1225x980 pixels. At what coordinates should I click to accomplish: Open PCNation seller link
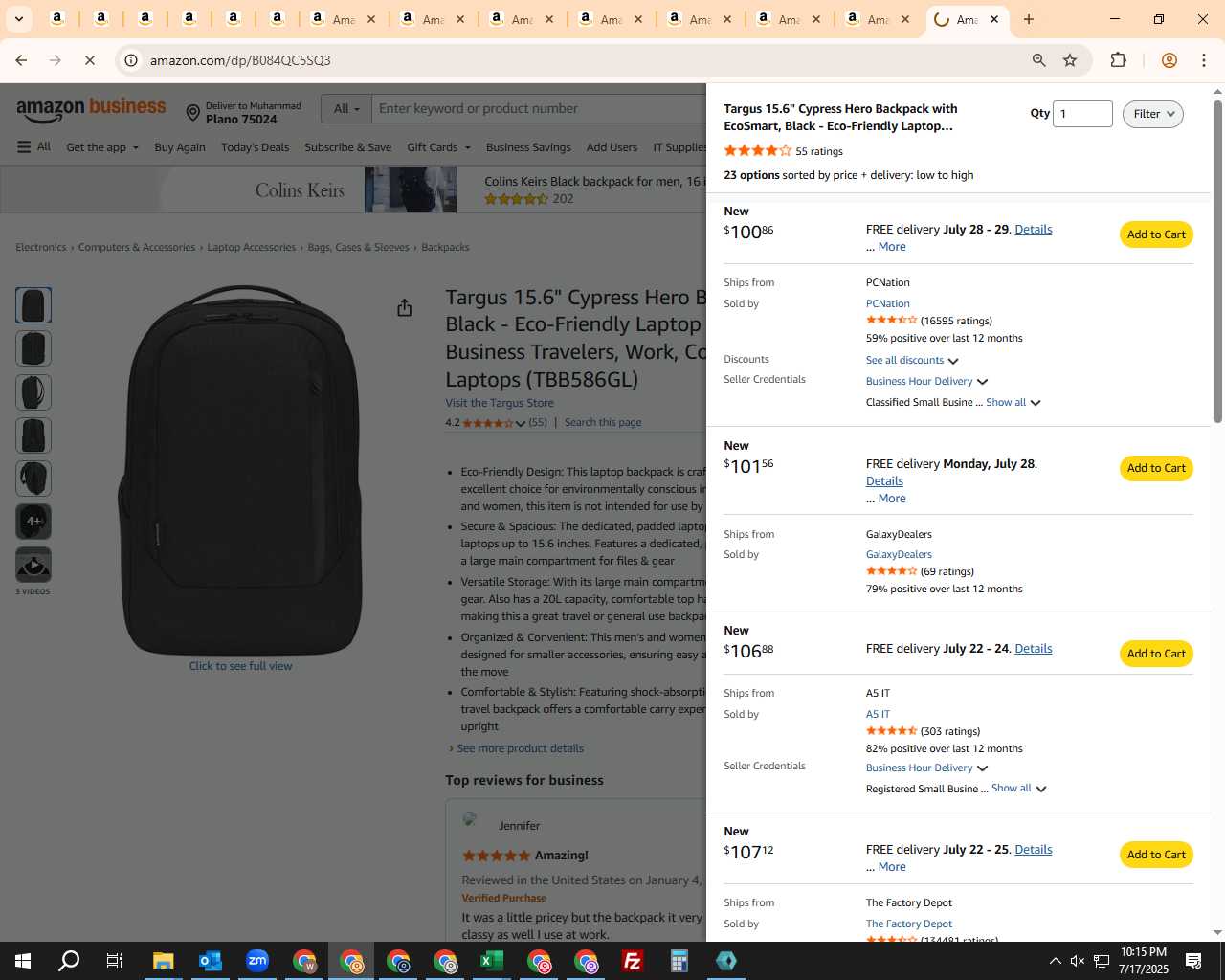point(888,304)
